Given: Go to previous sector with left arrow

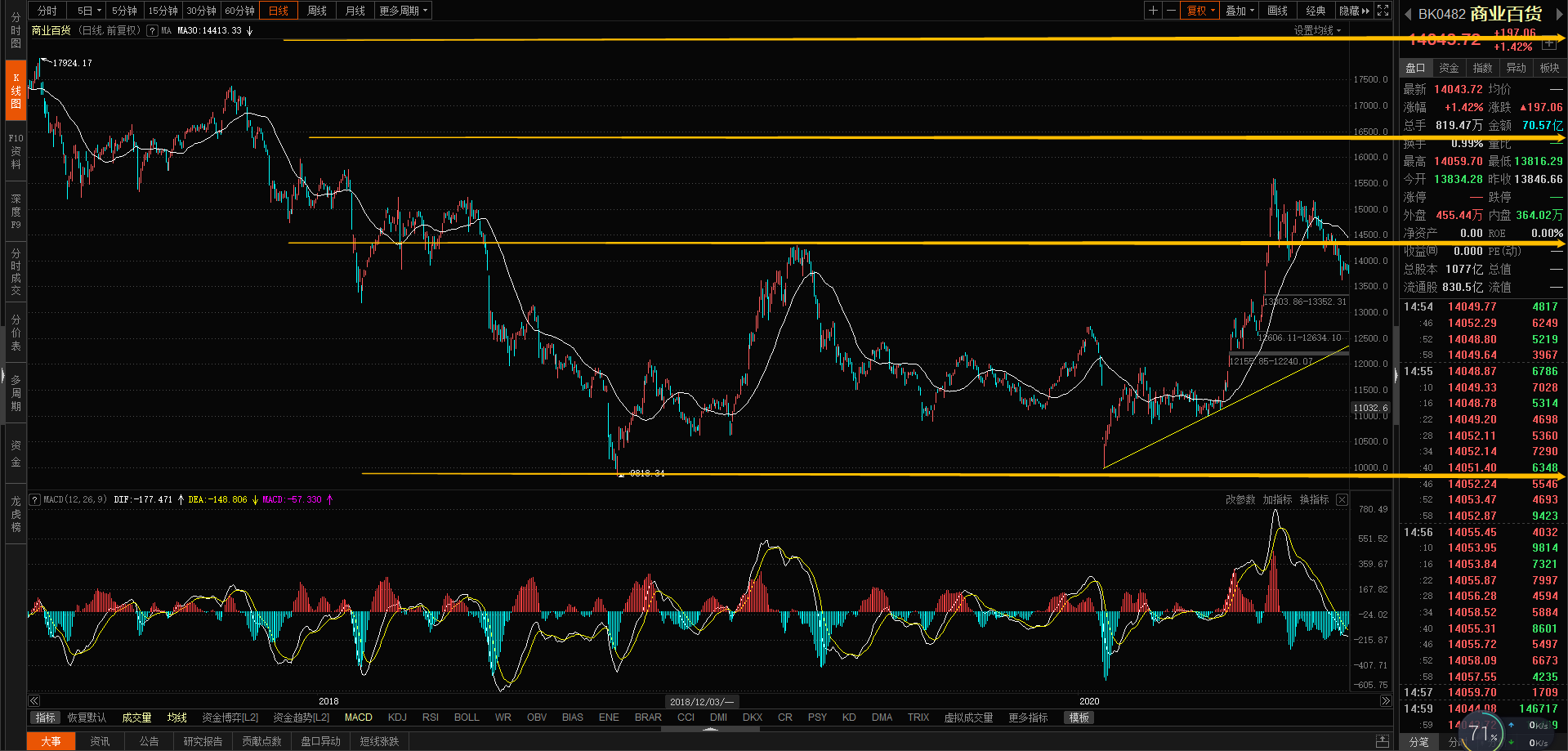Looking at the screenshot, I should [x=1408, y=15].
